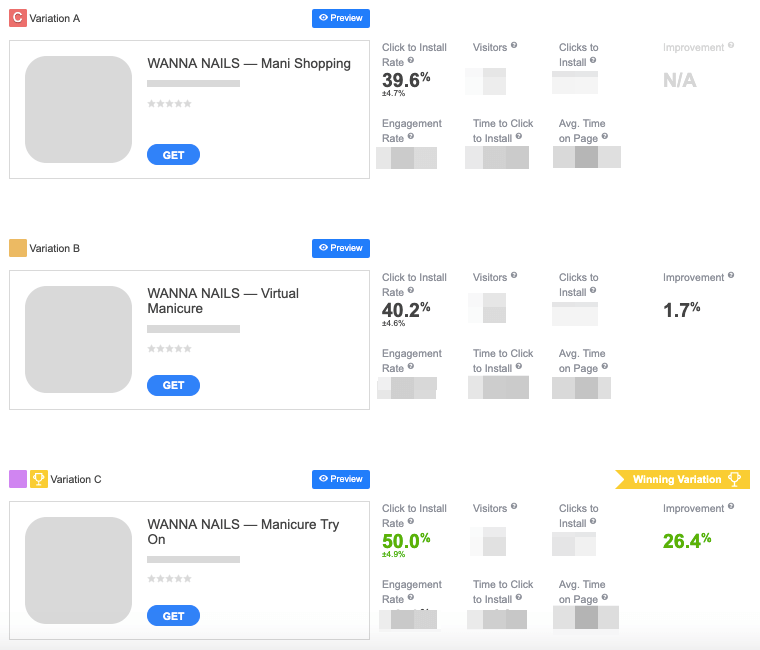The height and width of the screenshot is (650, 760).
Task: Click GET button in Mani Shopping card
Action: coord(173,155)
